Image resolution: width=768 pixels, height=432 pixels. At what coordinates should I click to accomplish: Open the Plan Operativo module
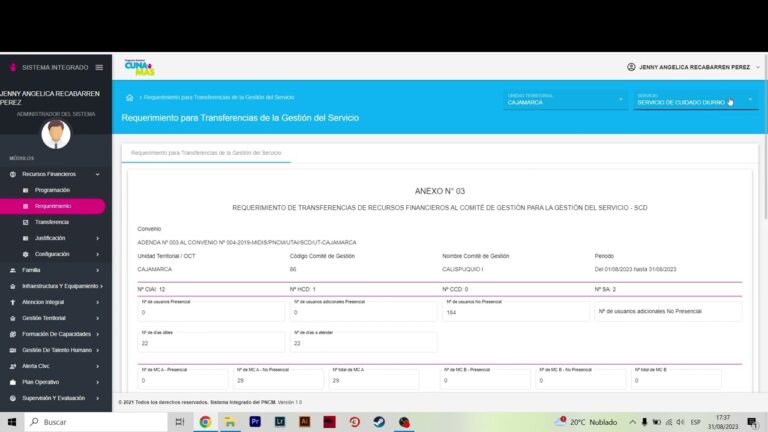[x=56, y=382]
